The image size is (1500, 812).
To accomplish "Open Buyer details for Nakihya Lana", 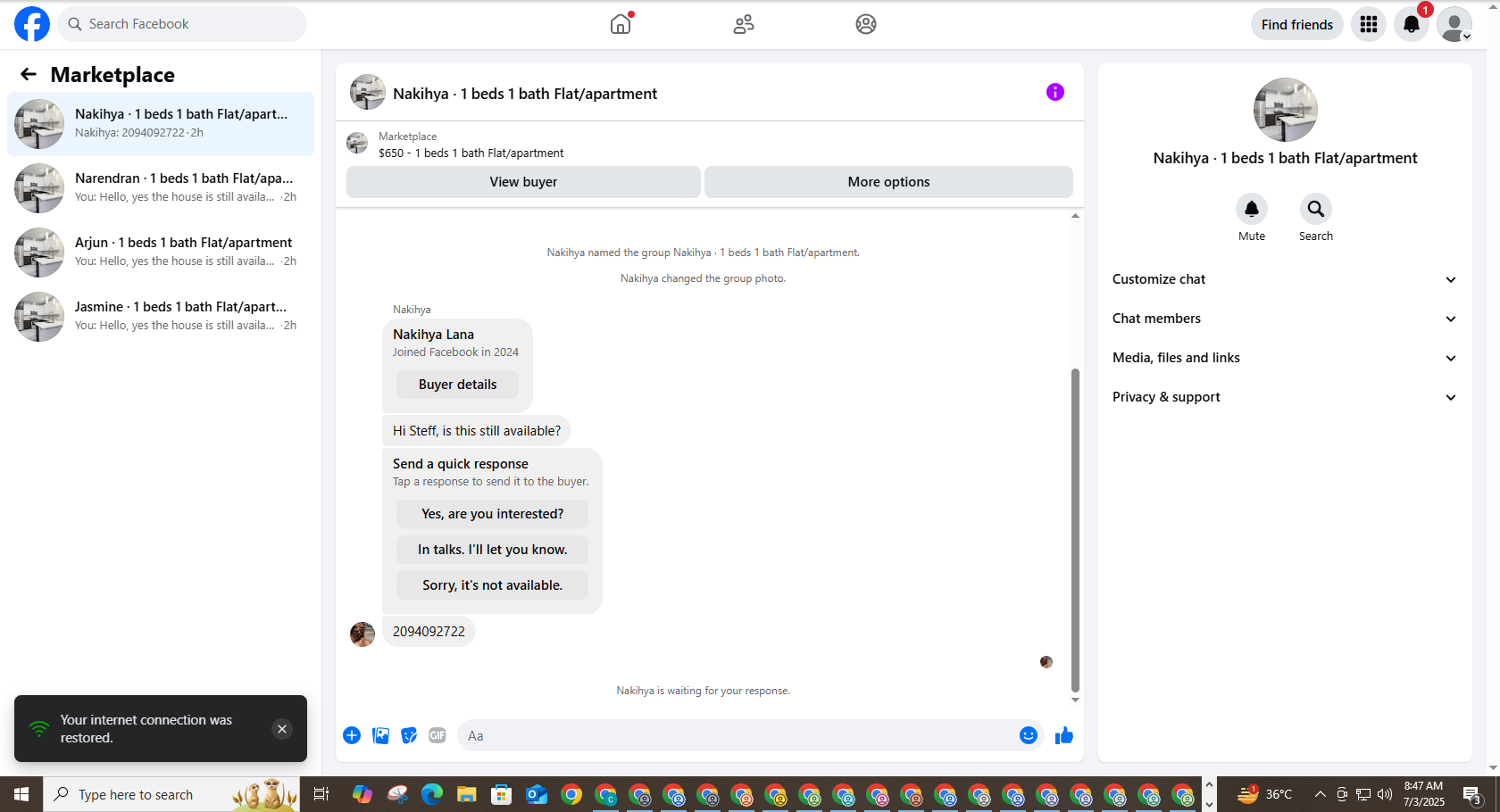I will [457, 385].
